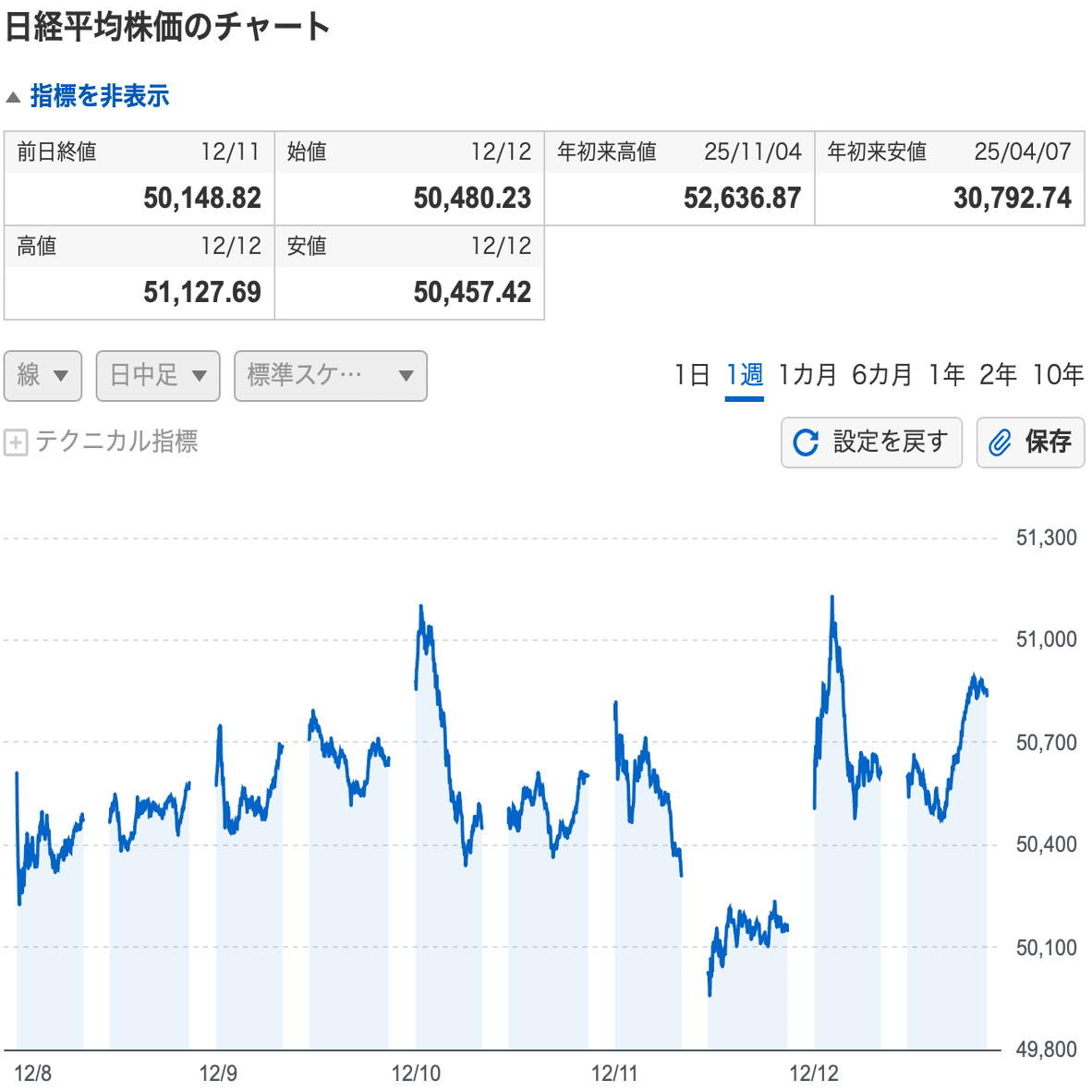The width and height of the screenshot is (1092, 1092).
Task: Click the 保存 save button
Action: tap(1031, 443)
